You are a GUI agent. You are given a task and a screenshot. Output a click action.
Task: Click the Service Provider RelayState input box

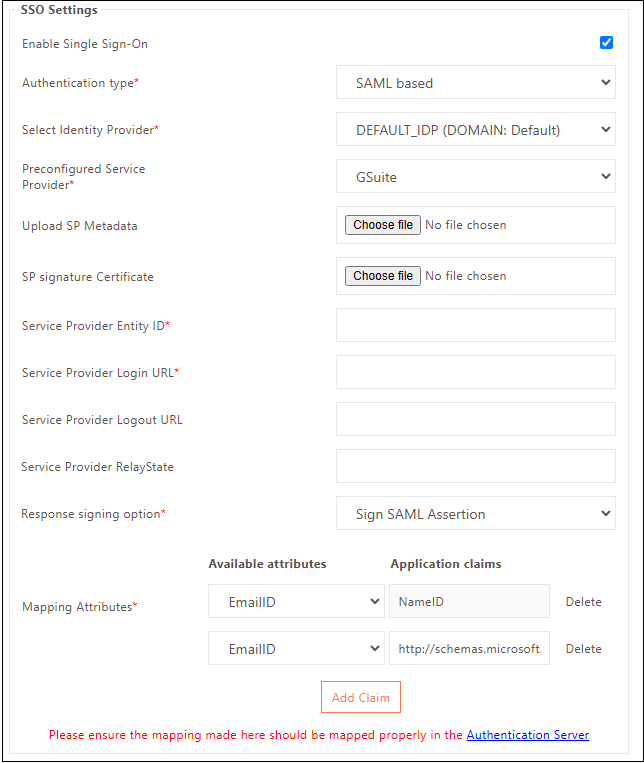pyautogui.click(x=475, y=466)
